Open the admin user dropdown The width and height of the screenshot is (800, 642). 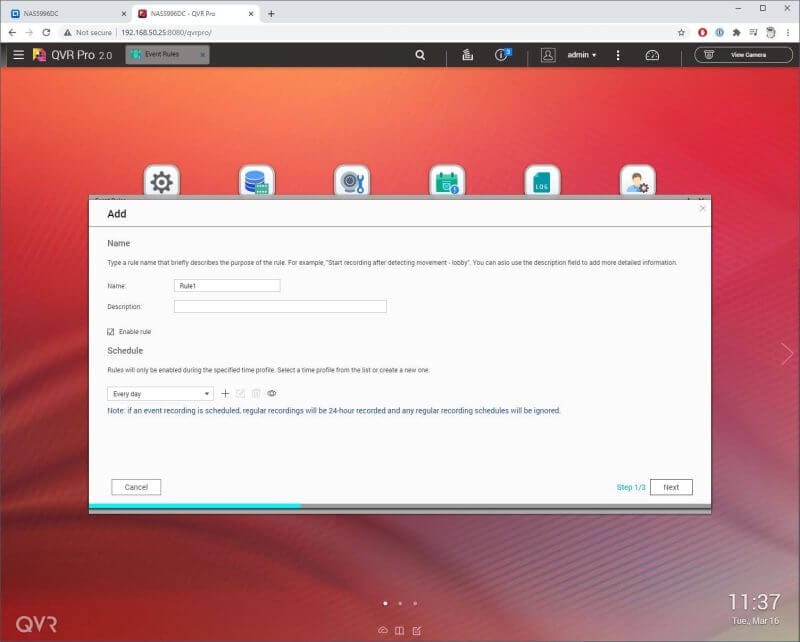(582, 55)
